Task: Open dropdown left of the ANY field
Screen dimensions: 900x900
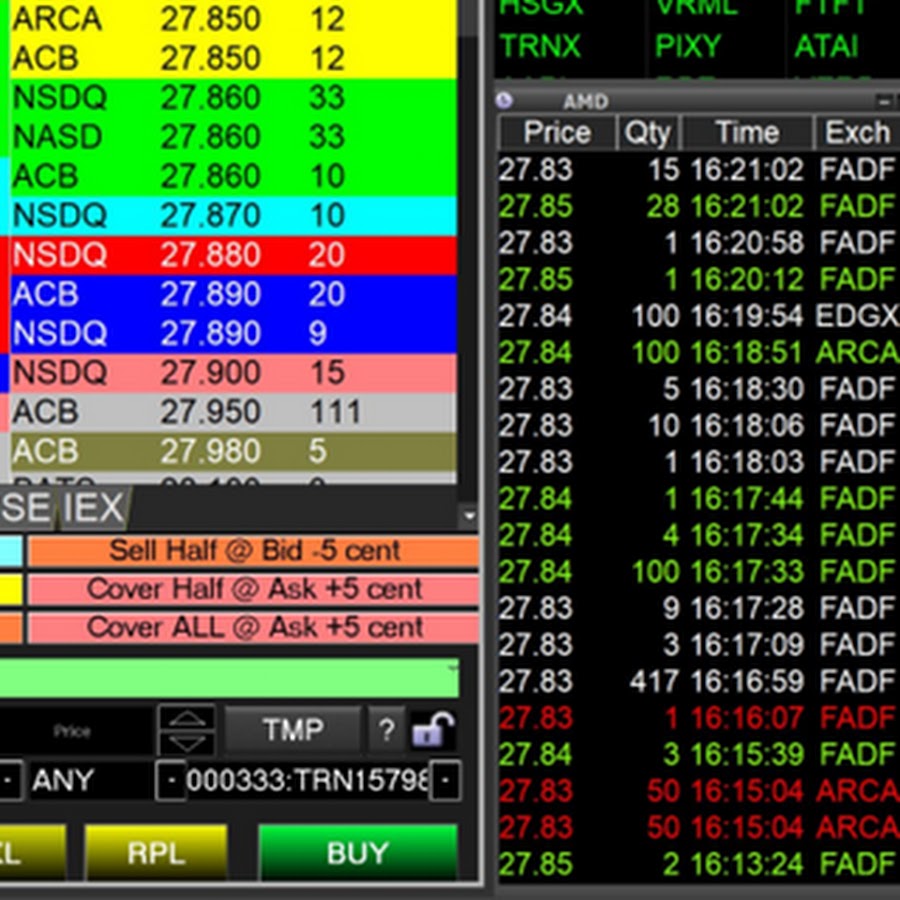Action: pyautogui.click(x=9, y=780)
